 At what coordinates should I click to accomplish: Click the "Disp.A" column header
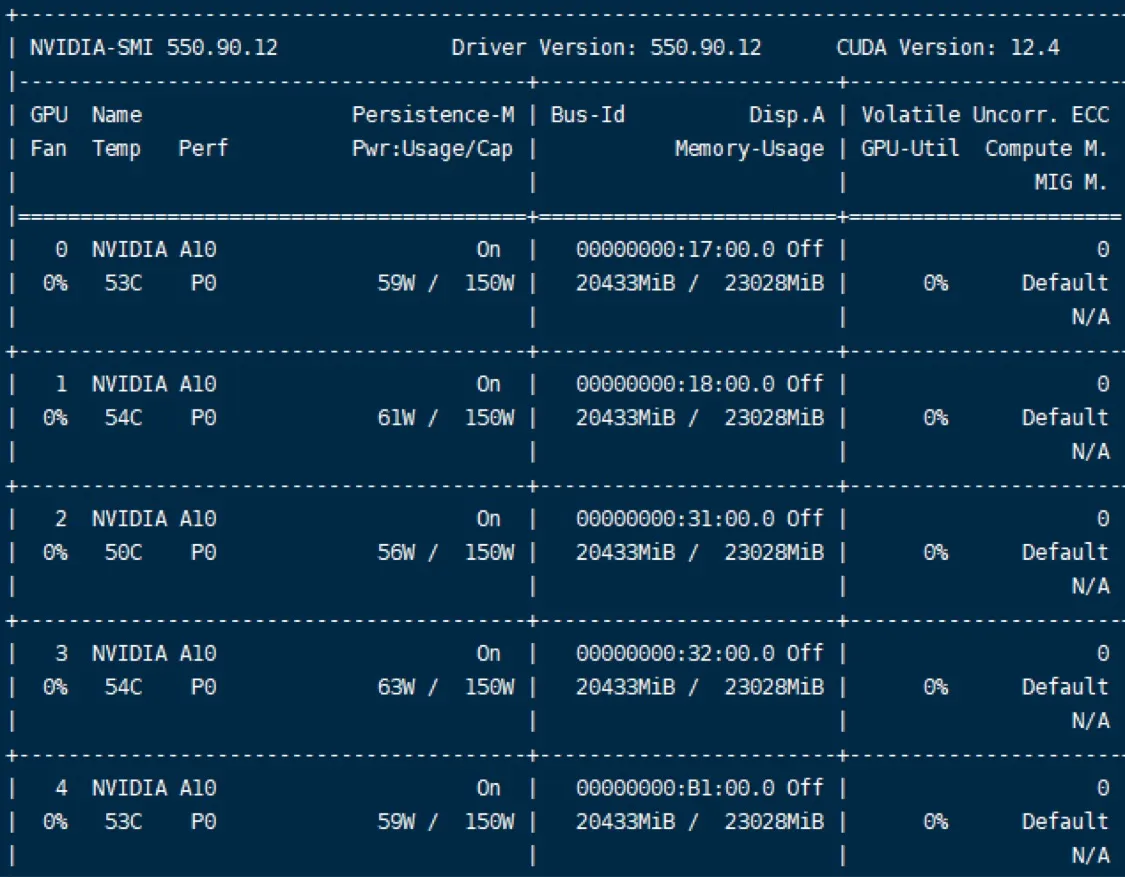pos(787,115)
